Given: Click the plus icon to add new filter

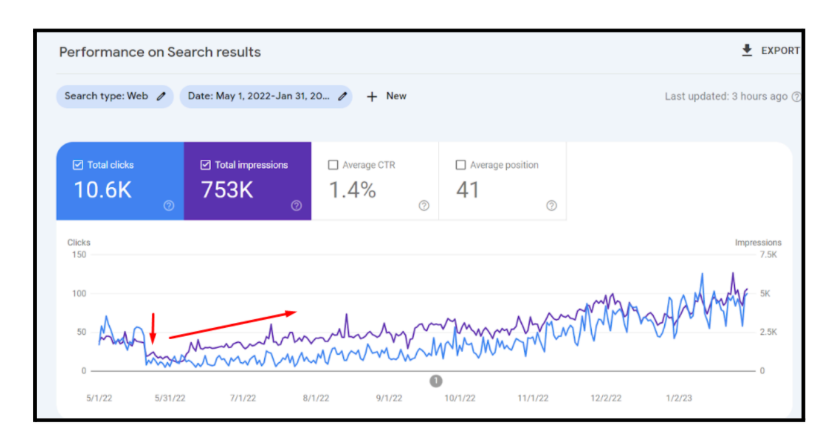Looking at the screenshot, I should [372, 96].
